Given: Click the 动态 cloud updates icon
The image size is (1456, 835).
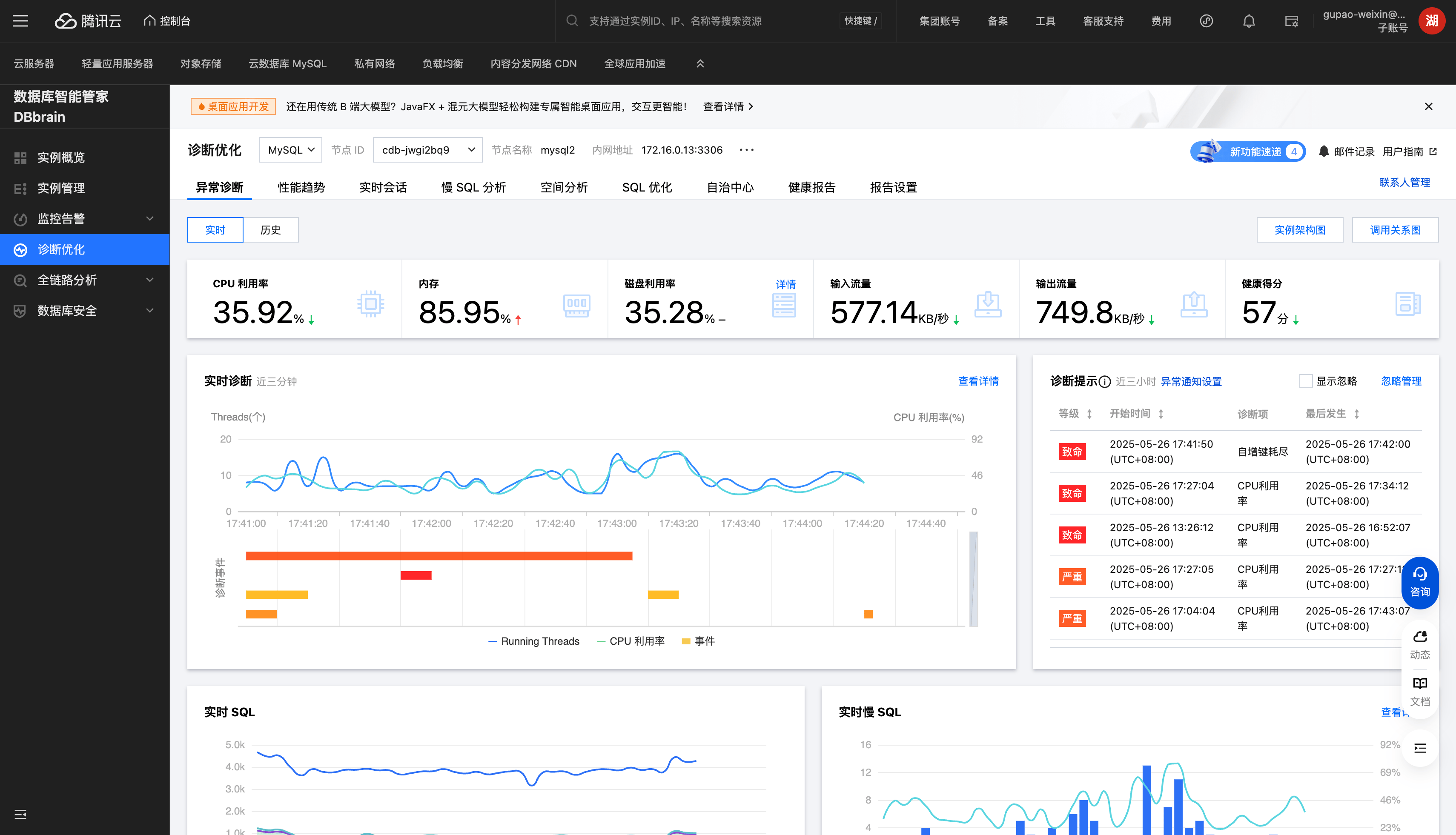Looking at the screenshot, I should pyautogui.click(x=1419, y=643).
